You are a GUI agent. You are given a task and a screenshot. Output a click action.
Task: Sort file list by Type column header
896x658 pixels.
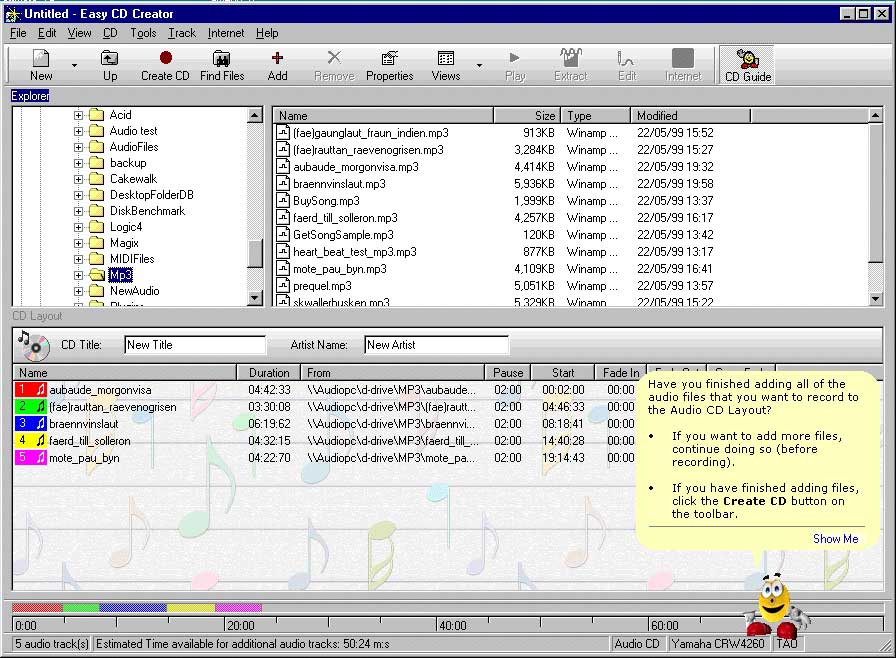(595, 115)
